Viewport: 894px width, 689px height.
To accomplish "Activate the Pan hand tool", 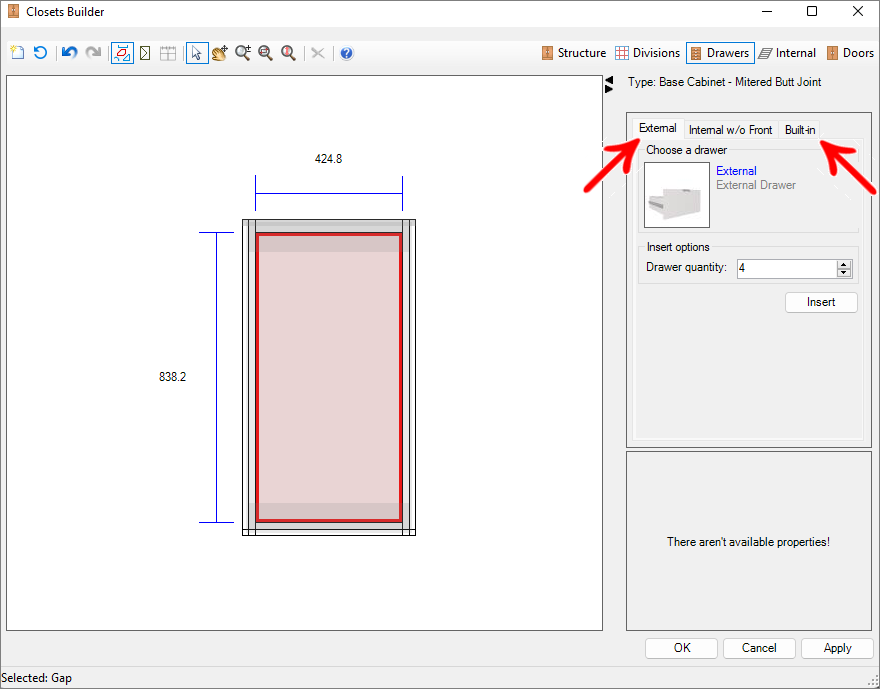I will click(x=220, y=53).
